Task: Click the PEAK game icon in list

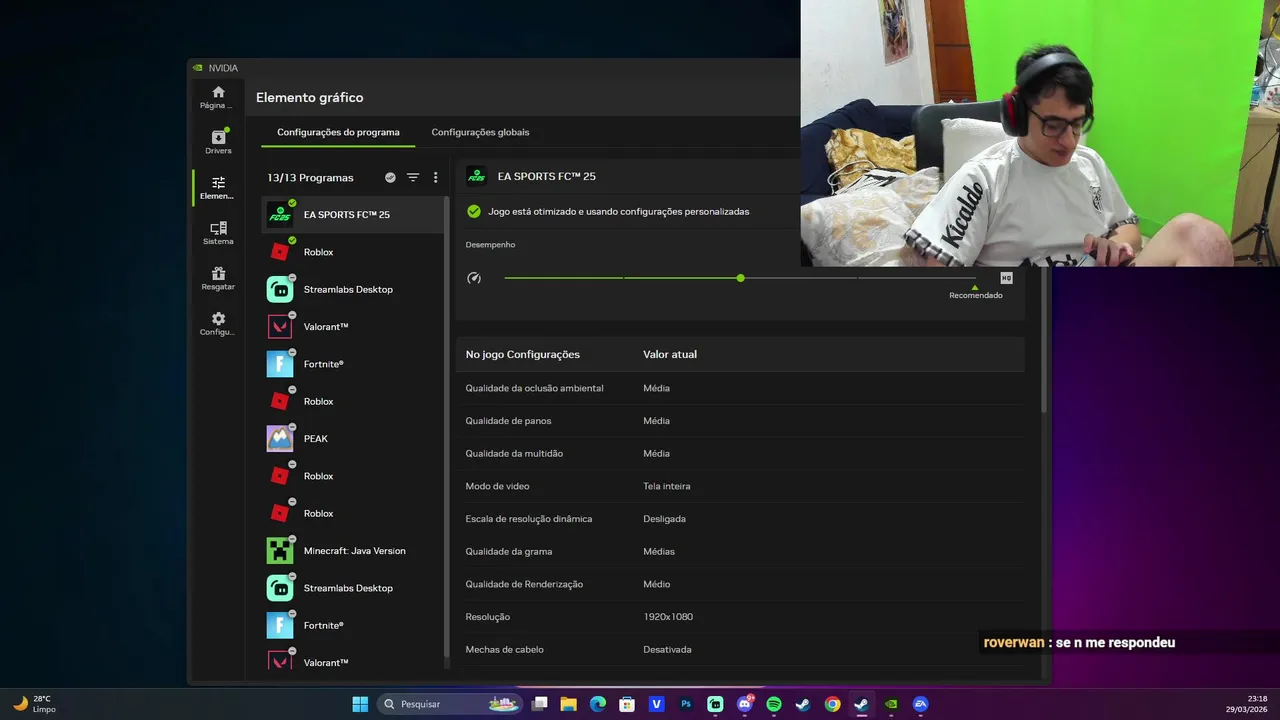Action: (280, 439)
